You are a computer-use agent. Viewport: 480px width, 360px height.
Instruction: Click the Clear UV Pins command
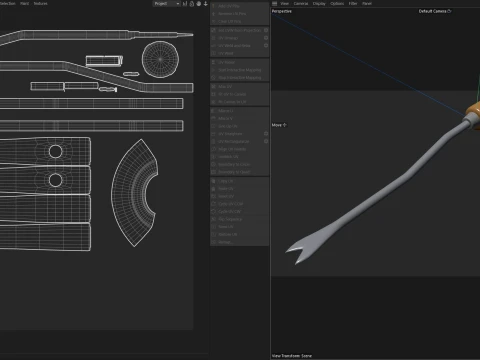239,21
